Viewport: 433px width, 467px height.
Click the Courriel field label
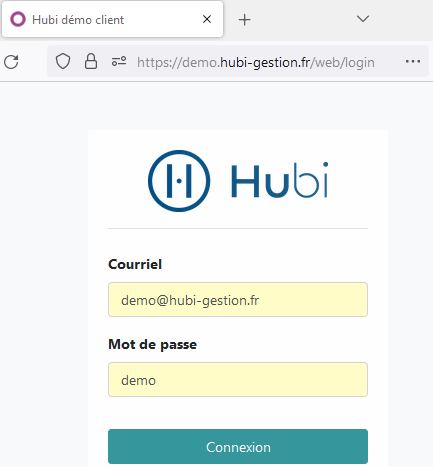(x=135, y=264)
